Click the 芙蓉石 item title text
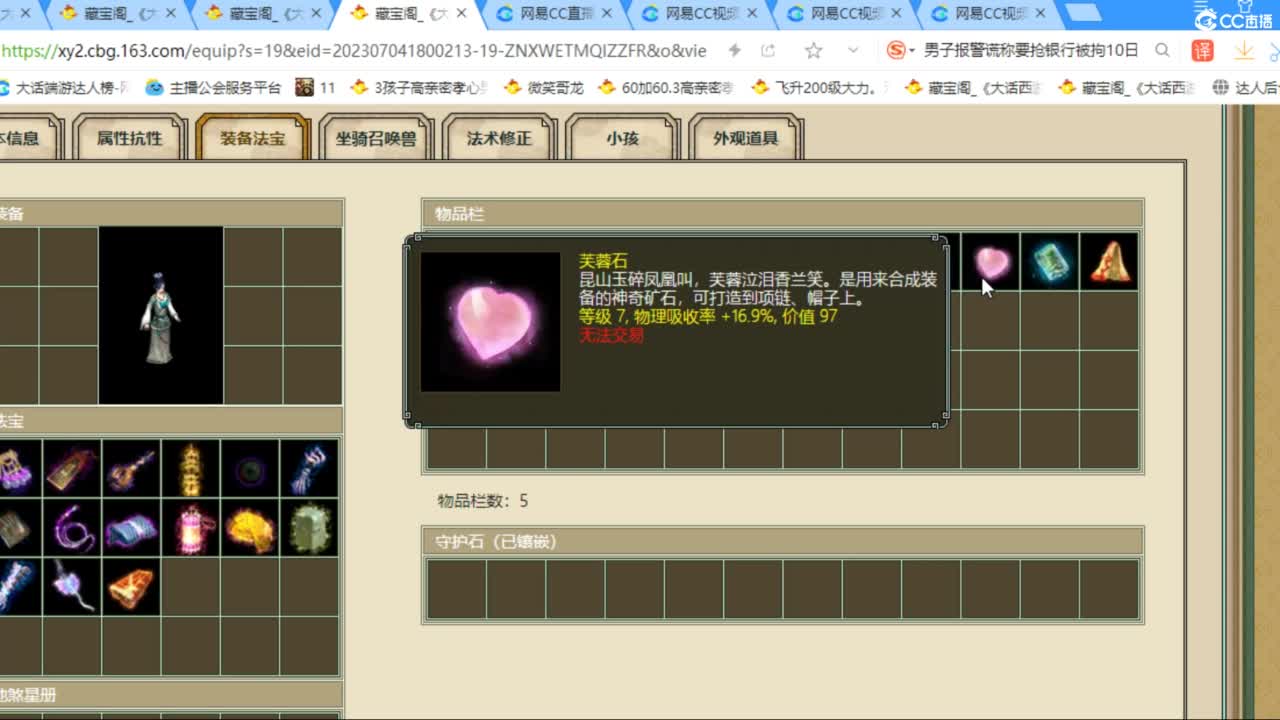This screenshot has width=1280, height=720. tap(604, 261)
